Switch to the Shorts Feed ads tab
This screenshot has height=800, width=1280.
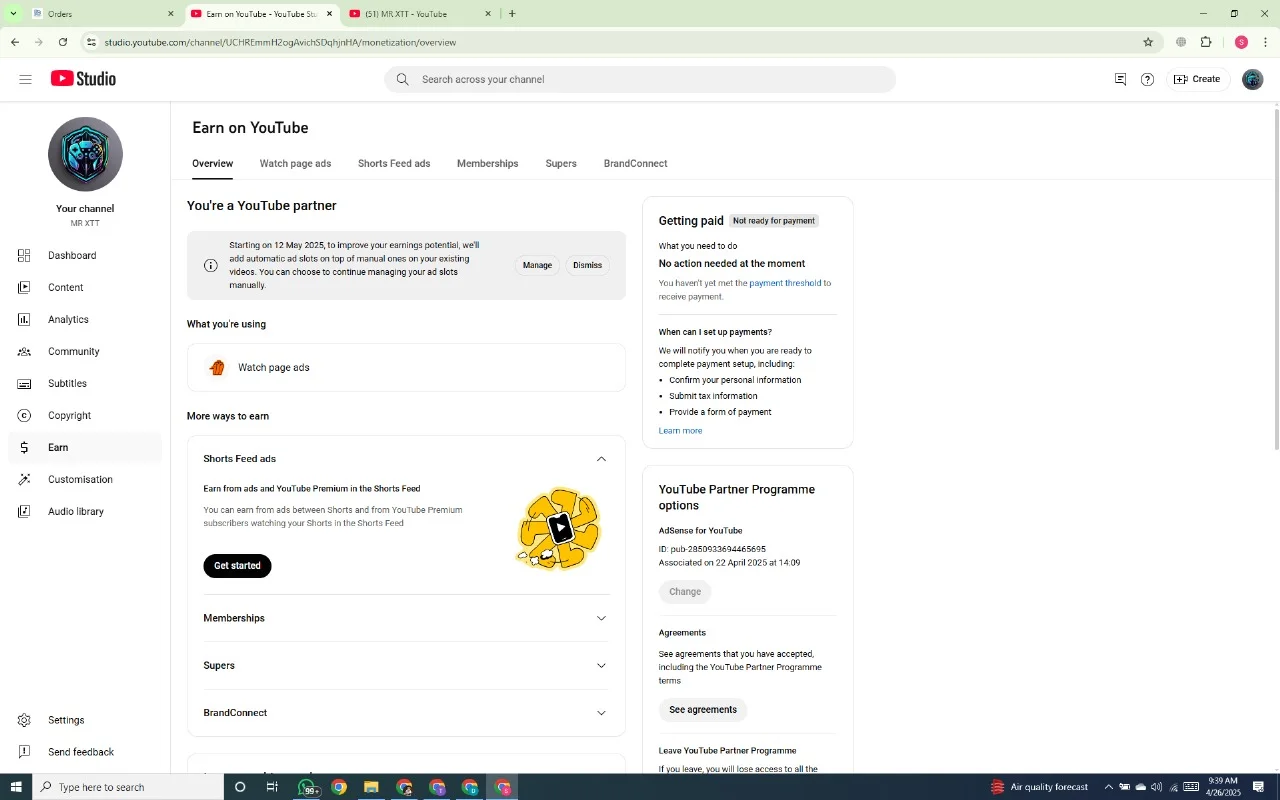click(x=394, y=164)
